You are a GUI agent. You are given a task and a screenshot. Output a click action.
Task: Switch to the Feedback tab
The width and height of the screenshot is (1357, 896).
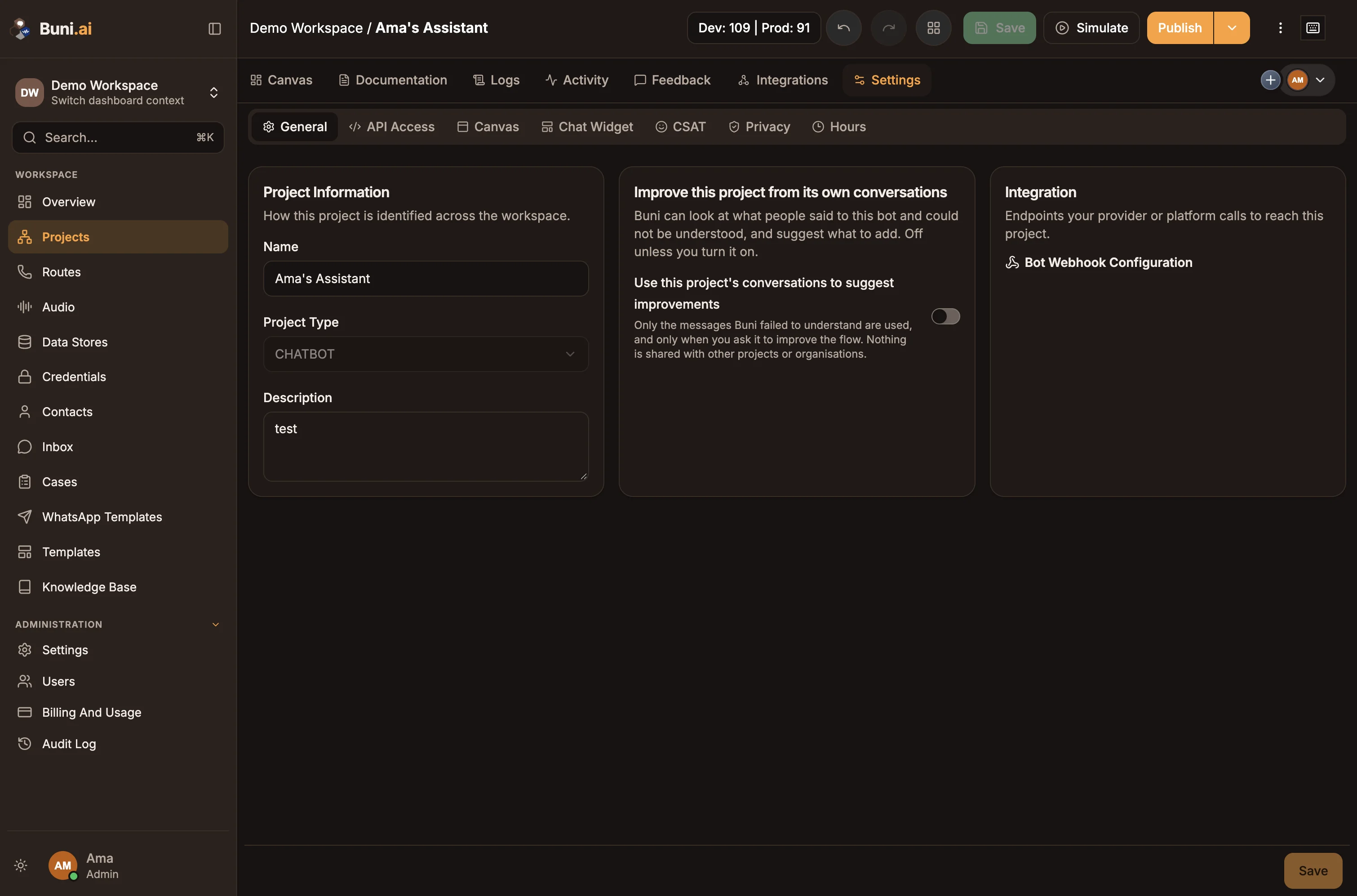point(673,80)
